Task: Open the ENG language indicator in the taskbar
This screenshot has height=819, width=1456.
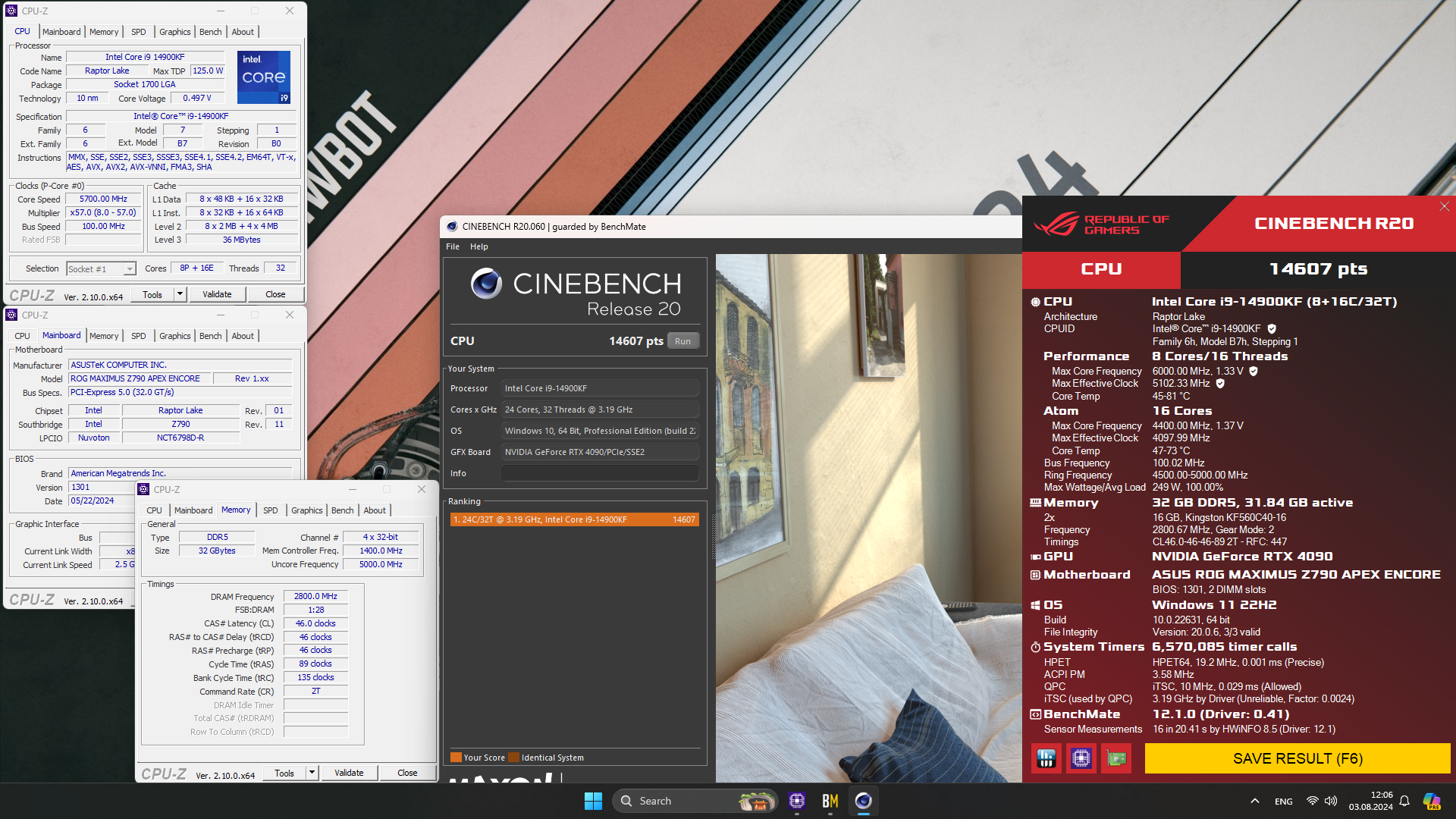Action: tap(1284, 801)
